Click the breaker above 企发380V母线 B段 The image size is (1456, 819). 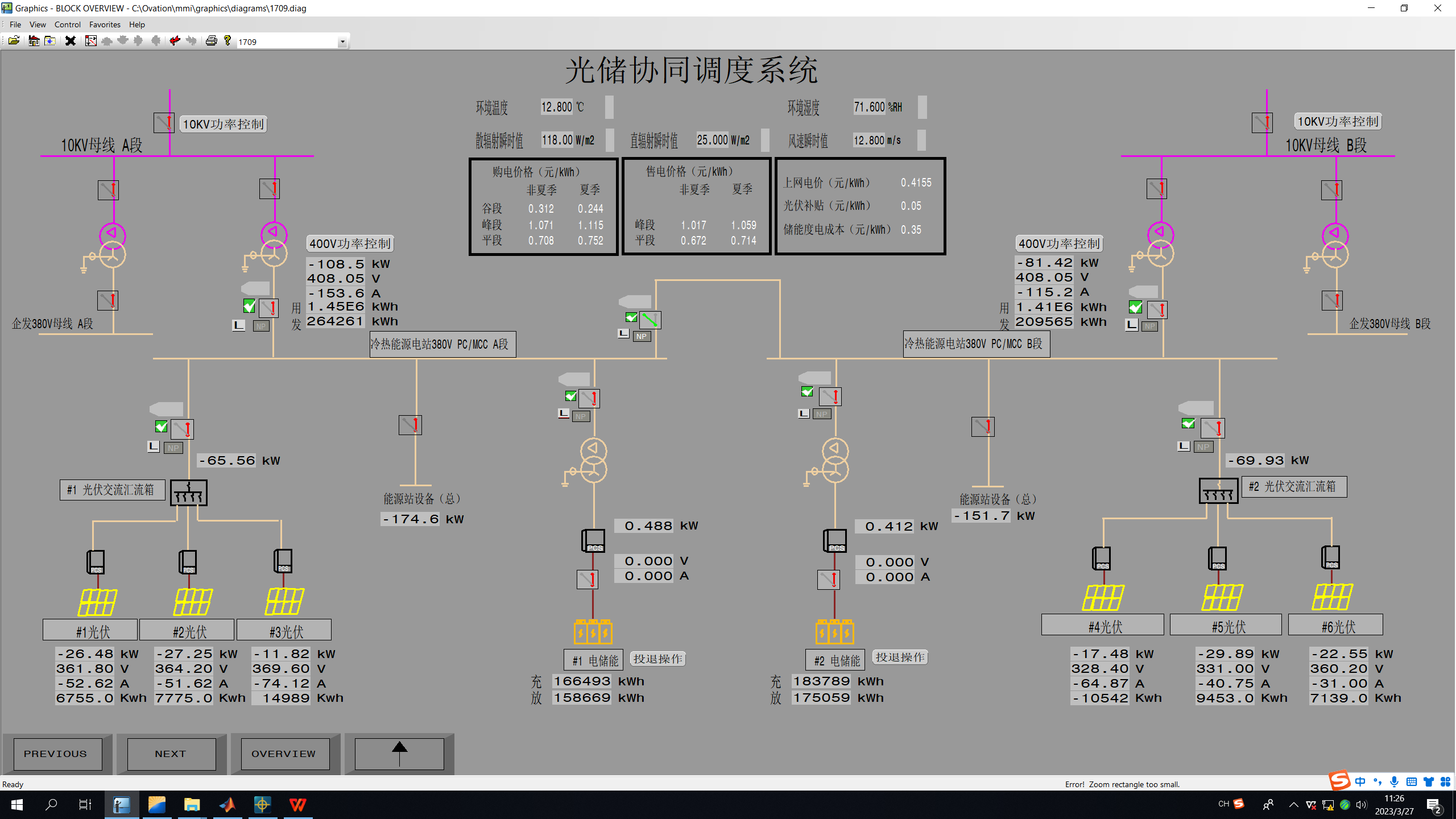1333,300
